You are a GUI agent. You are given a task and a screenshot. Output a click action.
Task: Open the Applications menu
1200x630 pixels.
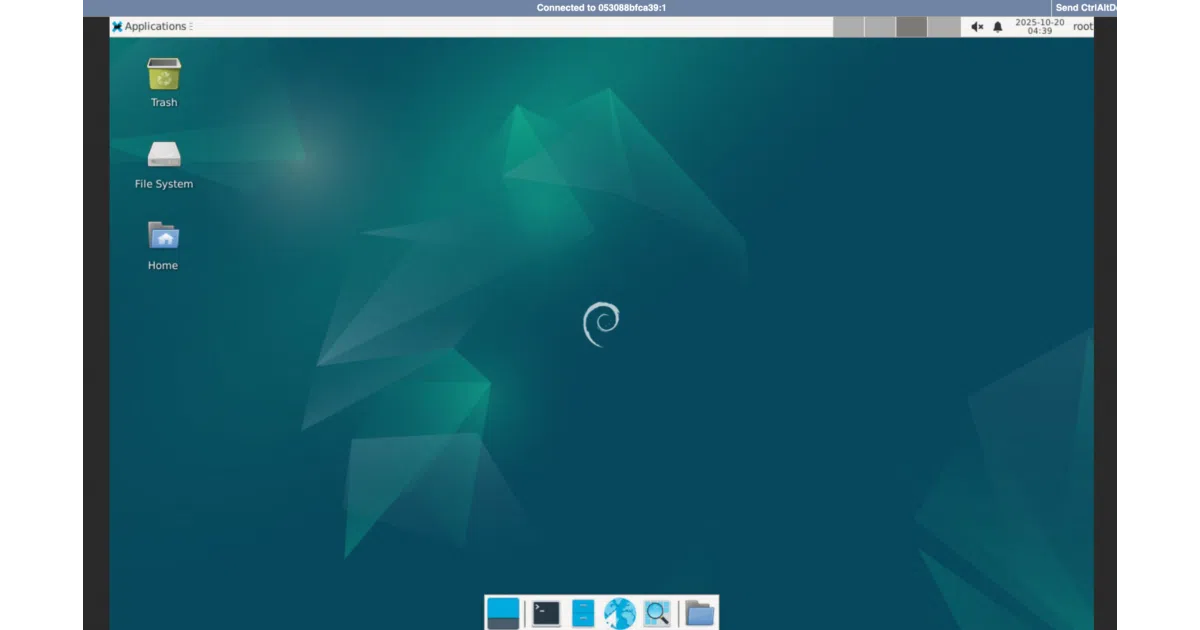[150, 27]
